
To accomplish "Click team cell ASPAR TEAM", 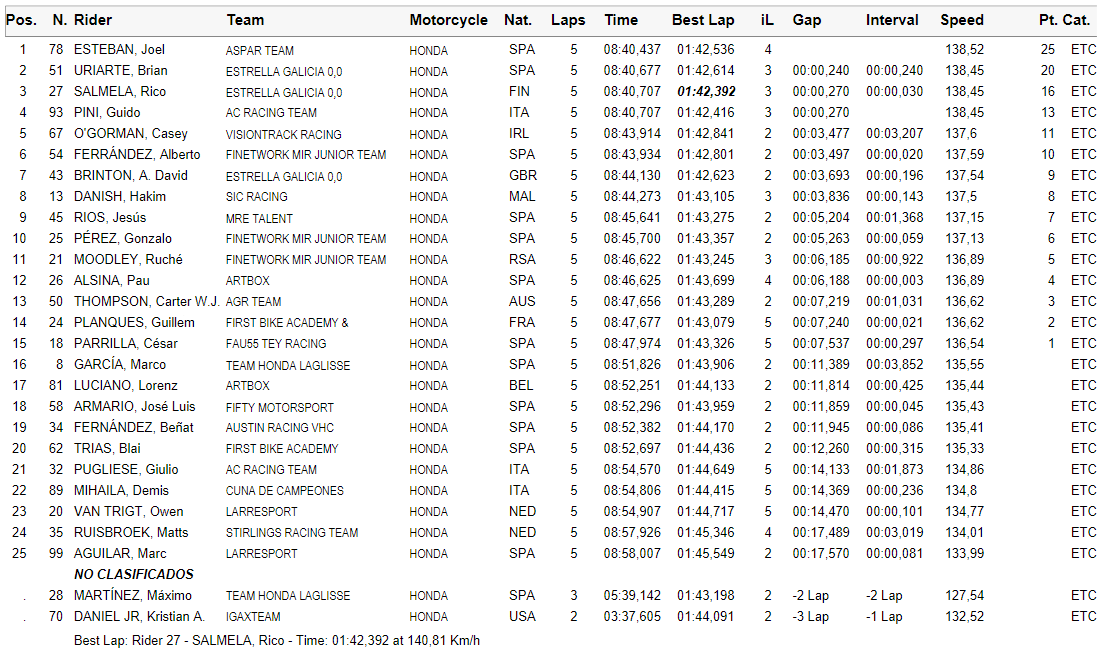I will pos(260,50).
